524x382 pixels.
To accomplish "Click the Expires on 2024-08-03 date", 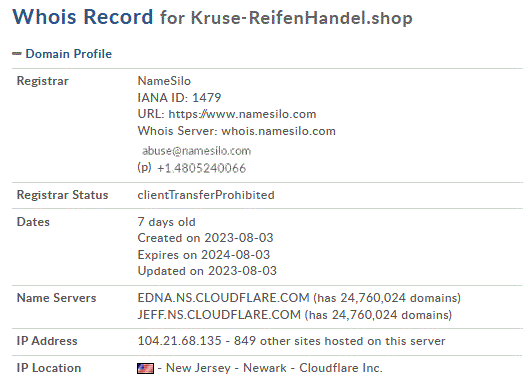I will coord(204,255).
